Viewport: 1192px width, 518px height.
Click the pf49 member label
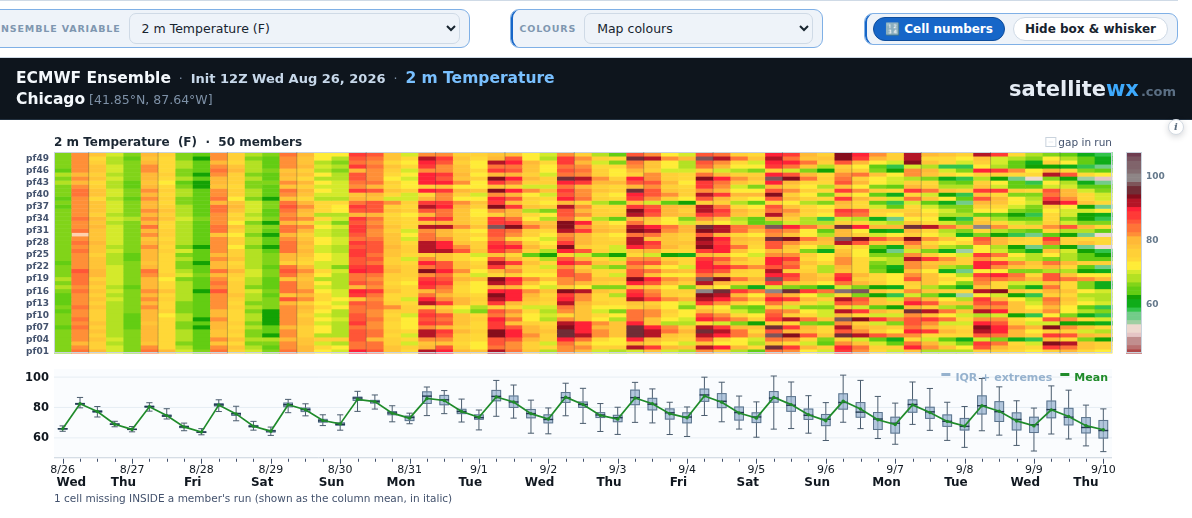click(39, 157)
